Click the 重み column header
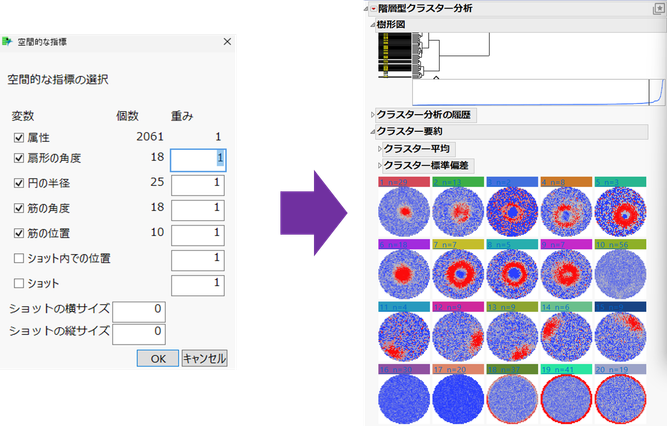 (182, 116)
